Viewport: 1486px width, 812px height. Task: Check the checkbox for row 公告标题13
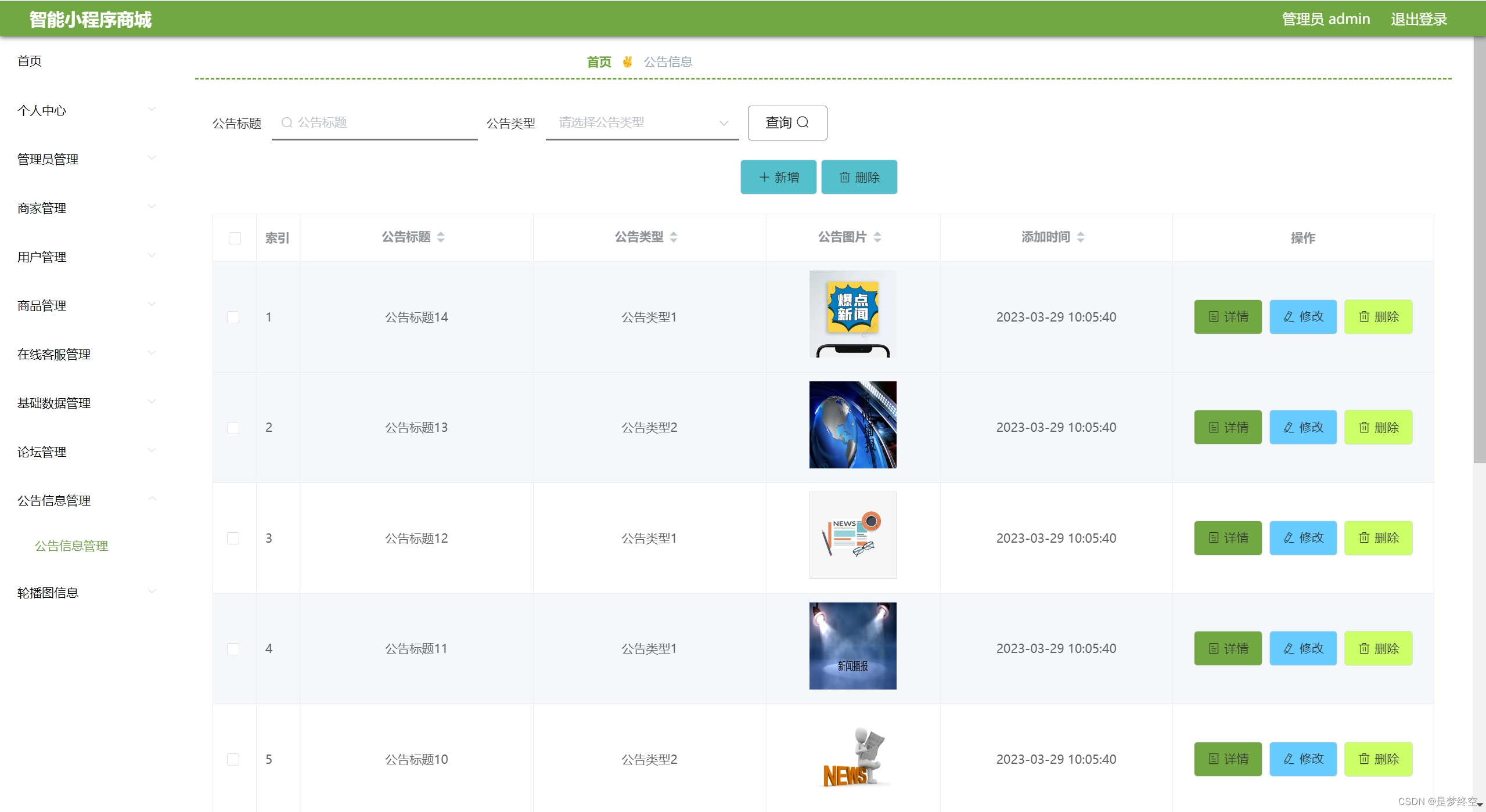pos(233,428)
